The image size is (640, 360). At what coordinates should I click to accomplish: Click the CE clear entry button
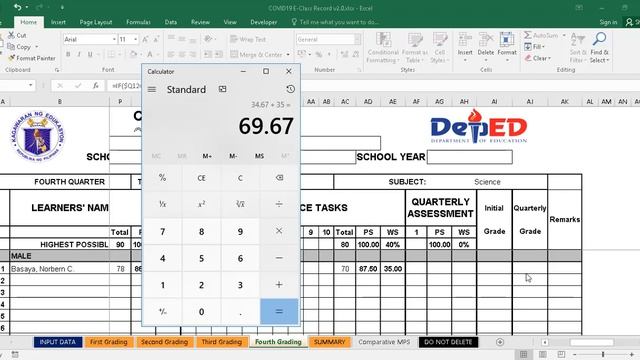[201, 178]
